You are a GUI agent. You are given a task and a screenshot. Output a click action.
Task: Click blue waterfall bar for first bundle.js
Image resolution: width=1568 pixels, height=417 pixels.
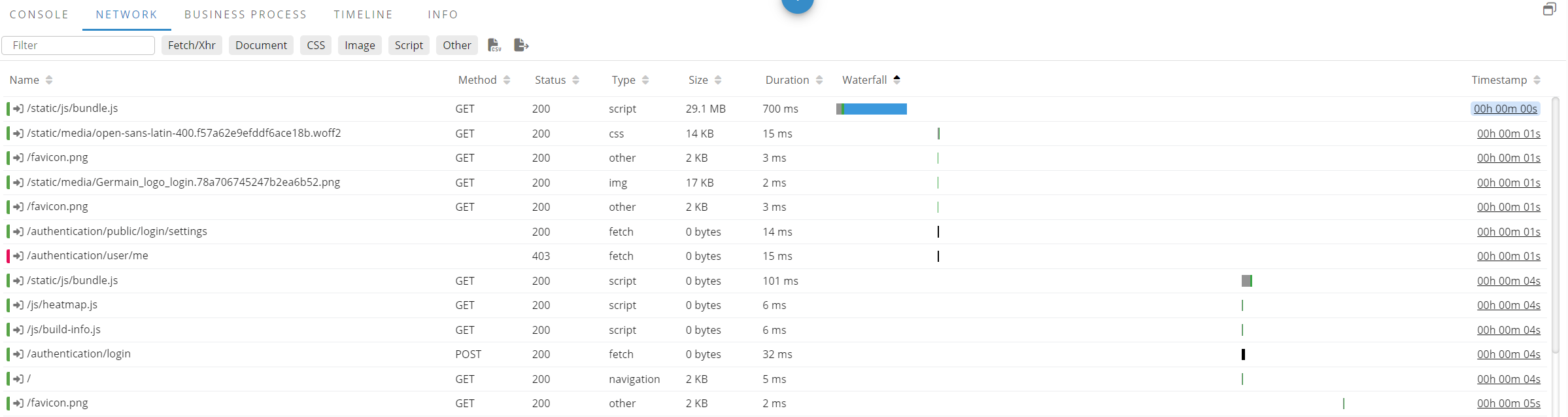pos(875,109)
